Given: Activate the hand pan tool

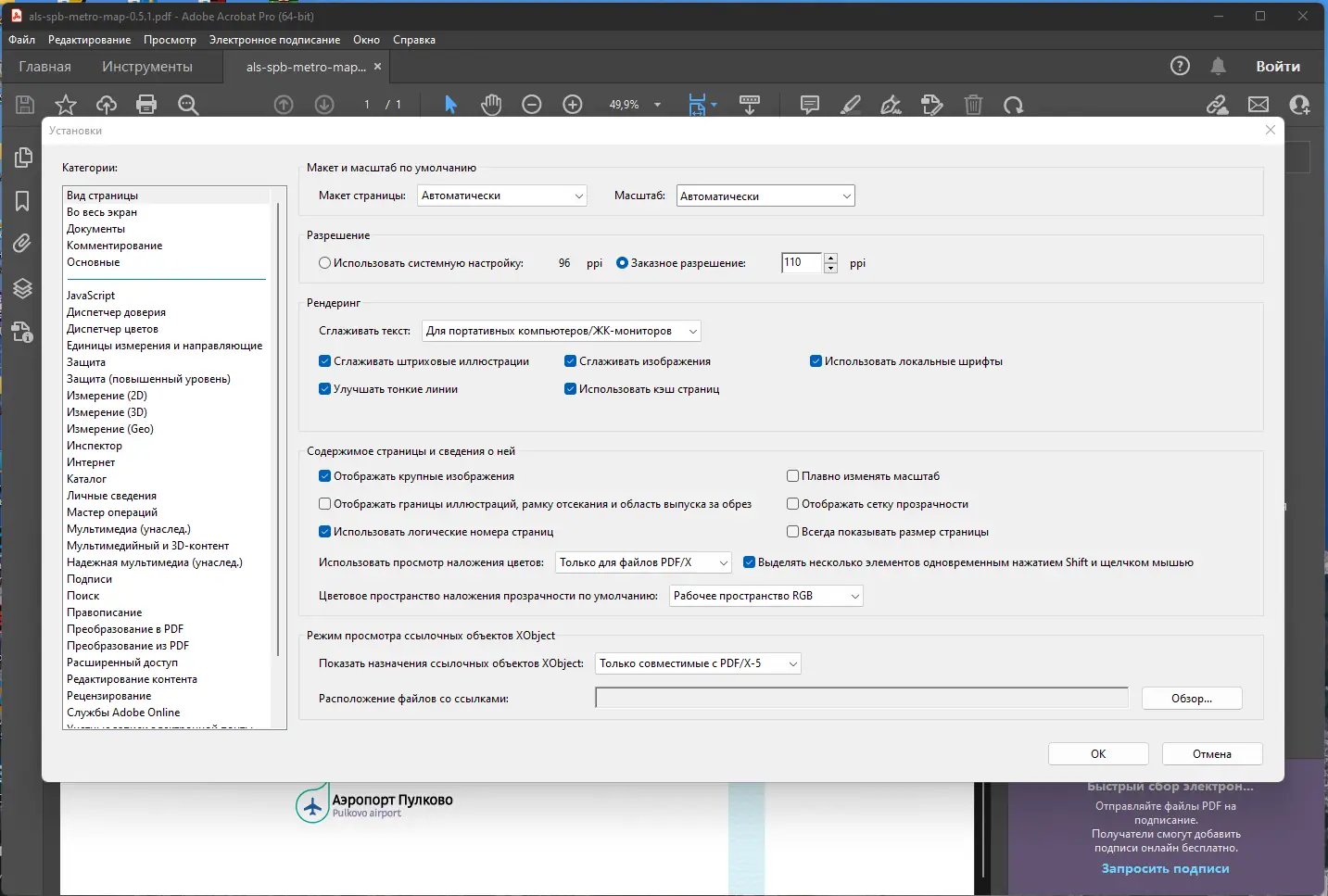Looking at the screenshot, I should (491, 105).
